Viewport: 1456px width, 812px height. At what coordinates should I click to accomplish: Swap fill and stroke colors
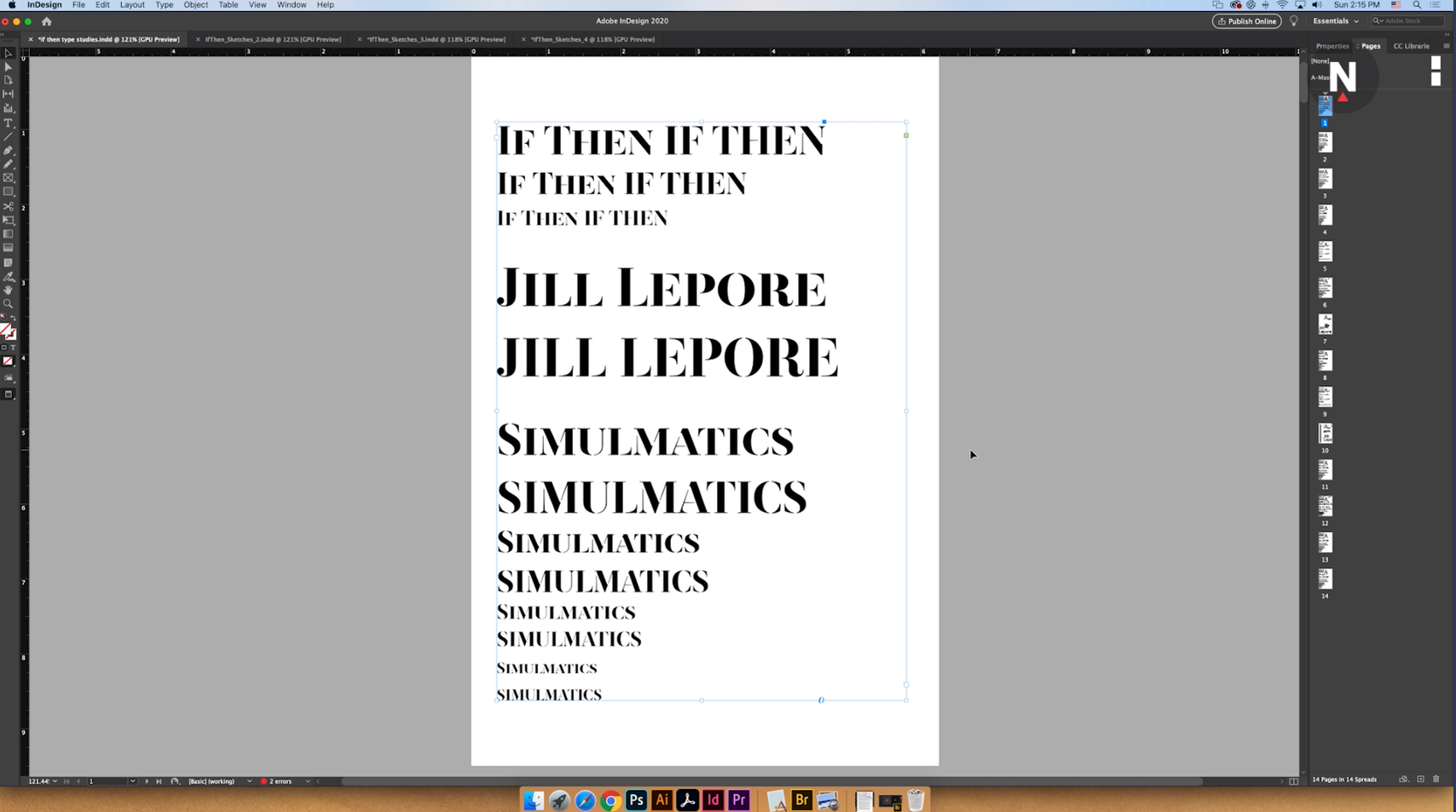click(13, 318)
